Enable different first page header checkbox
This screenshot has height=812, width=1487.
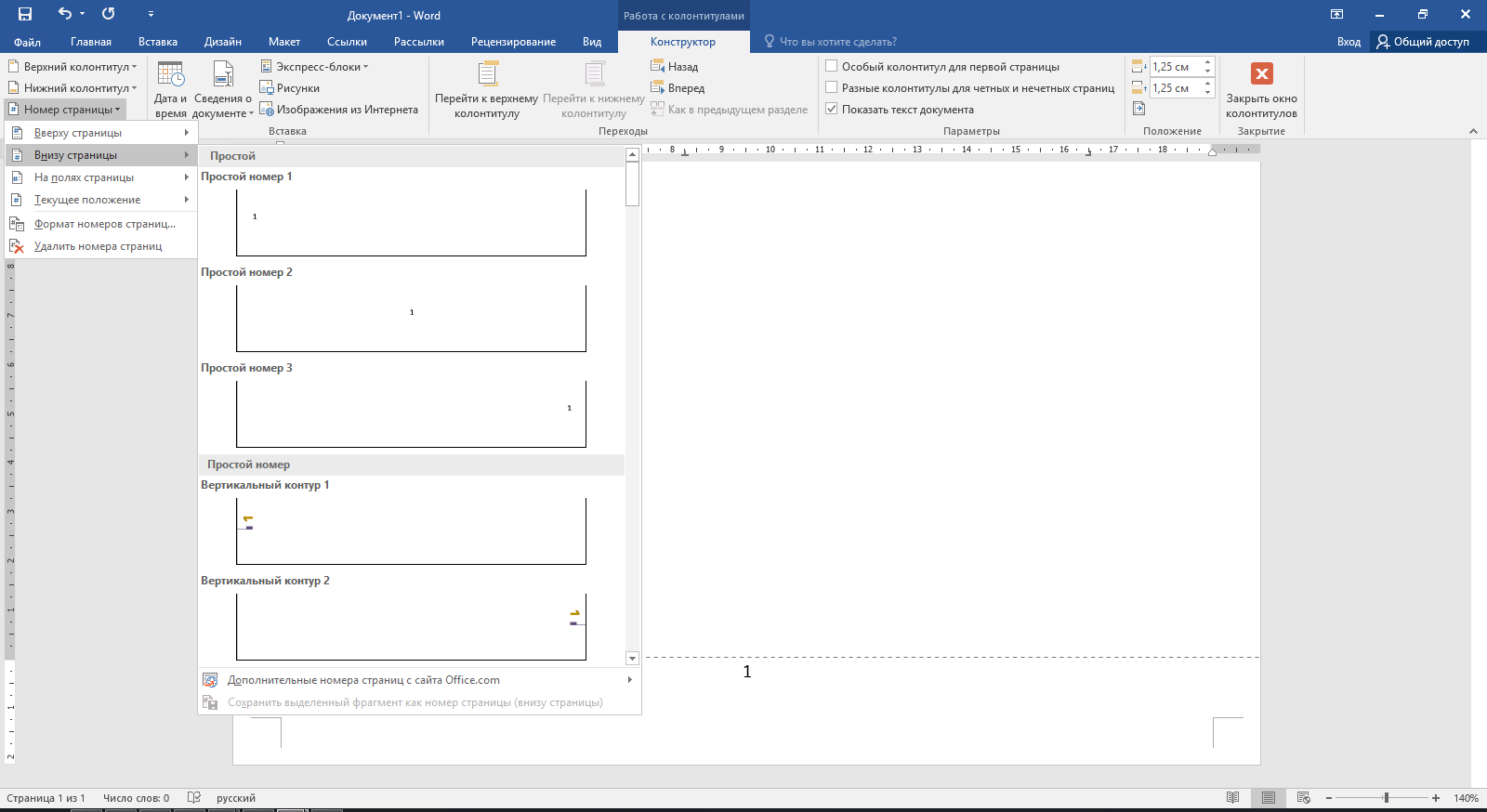click(832, 66)
